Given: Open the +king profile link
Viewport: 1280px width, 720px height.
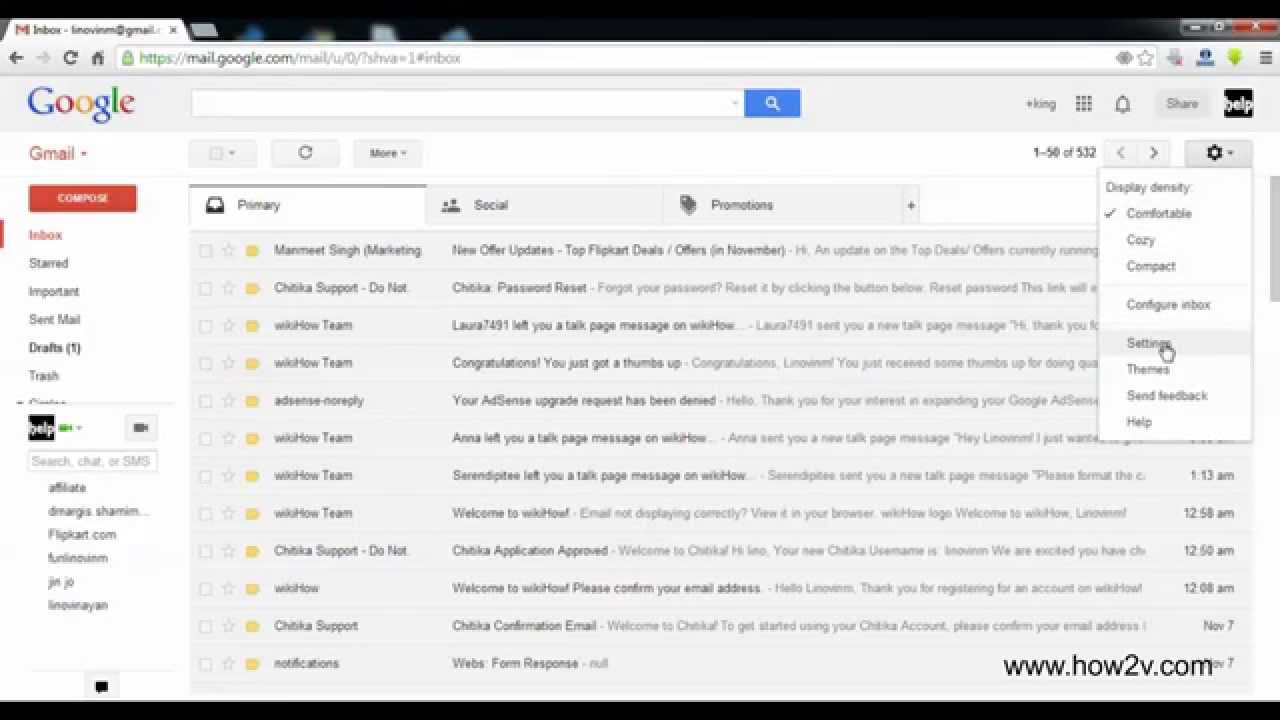Looking at the screenshot, I should pyautogui.click(x=1040, y=104).
